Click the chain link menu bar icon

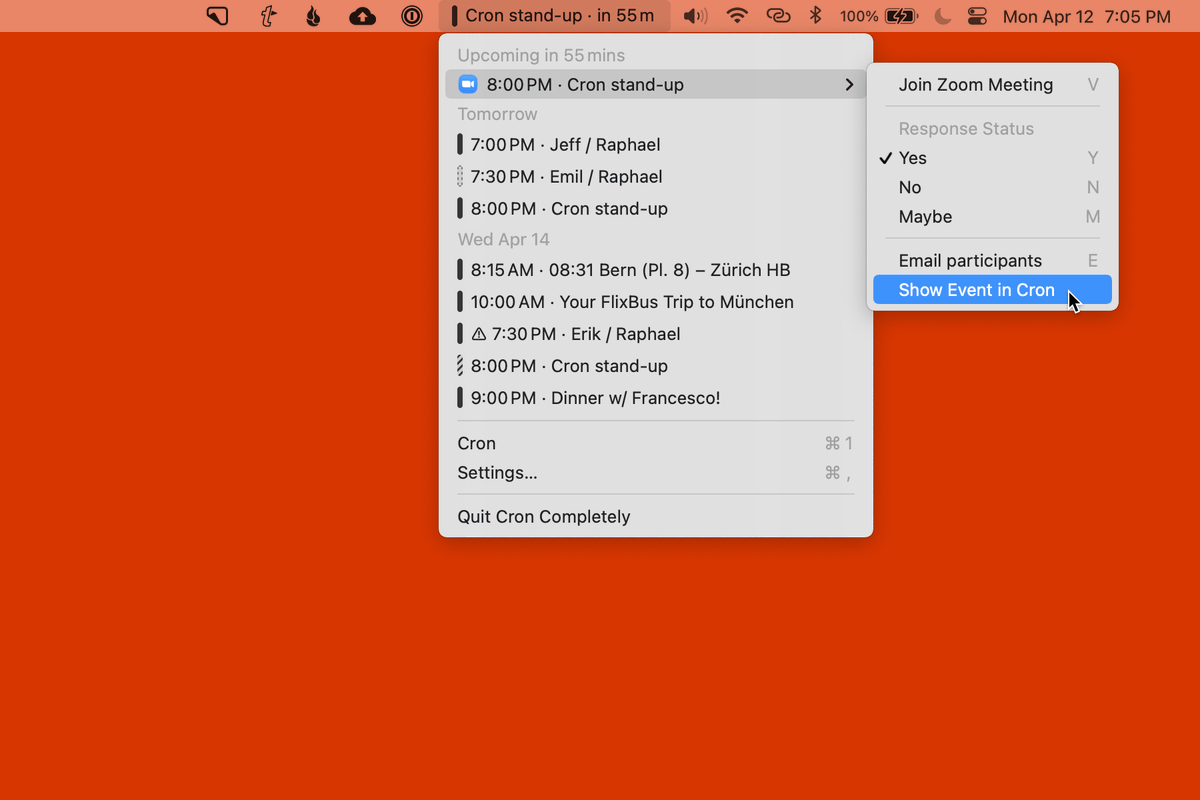(x=778, y=16)
